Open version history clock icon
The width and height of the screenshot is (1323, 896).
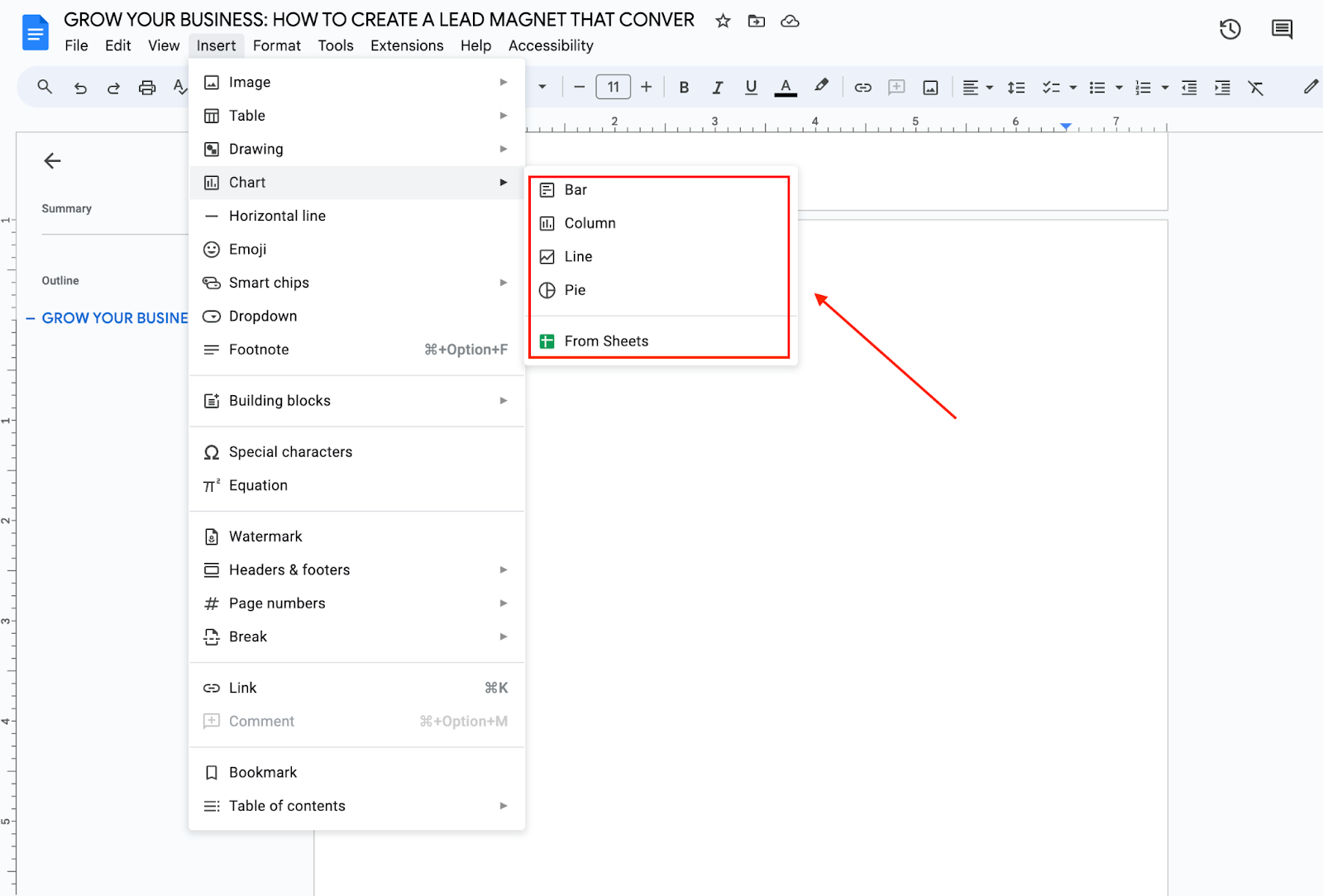click(x=1230, y=30)
